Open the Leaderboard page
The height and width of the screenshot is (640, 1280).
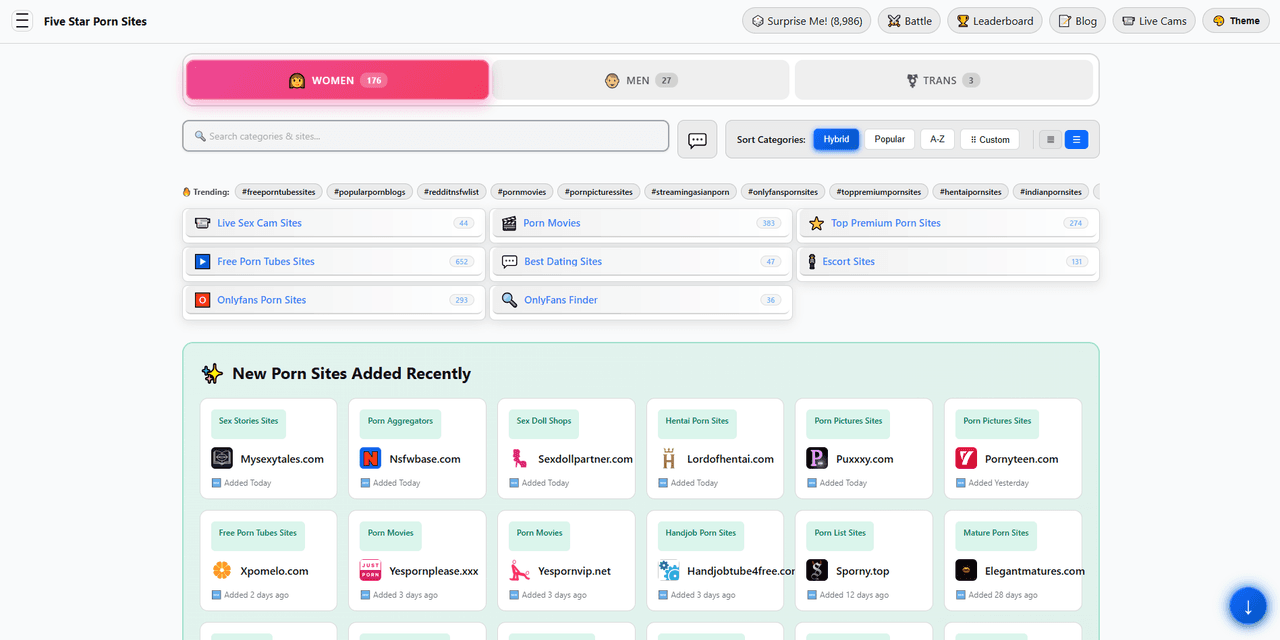tap(995, 21)
